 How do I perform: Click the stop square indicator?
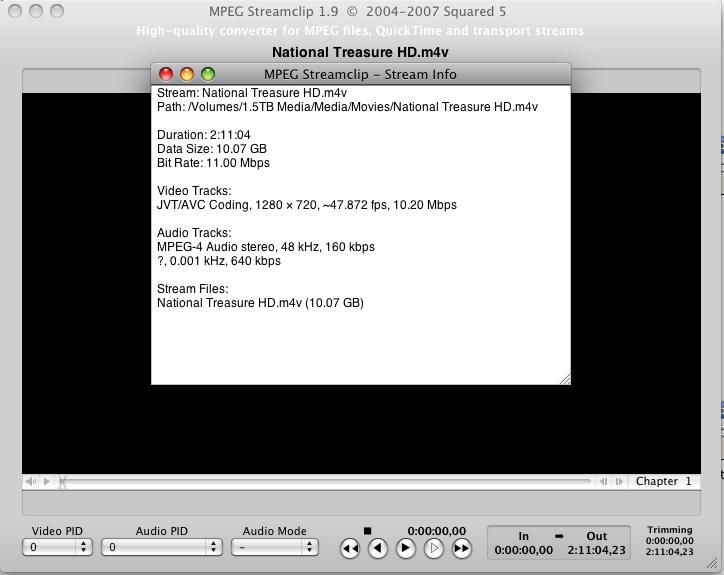(x=368, y=531)
